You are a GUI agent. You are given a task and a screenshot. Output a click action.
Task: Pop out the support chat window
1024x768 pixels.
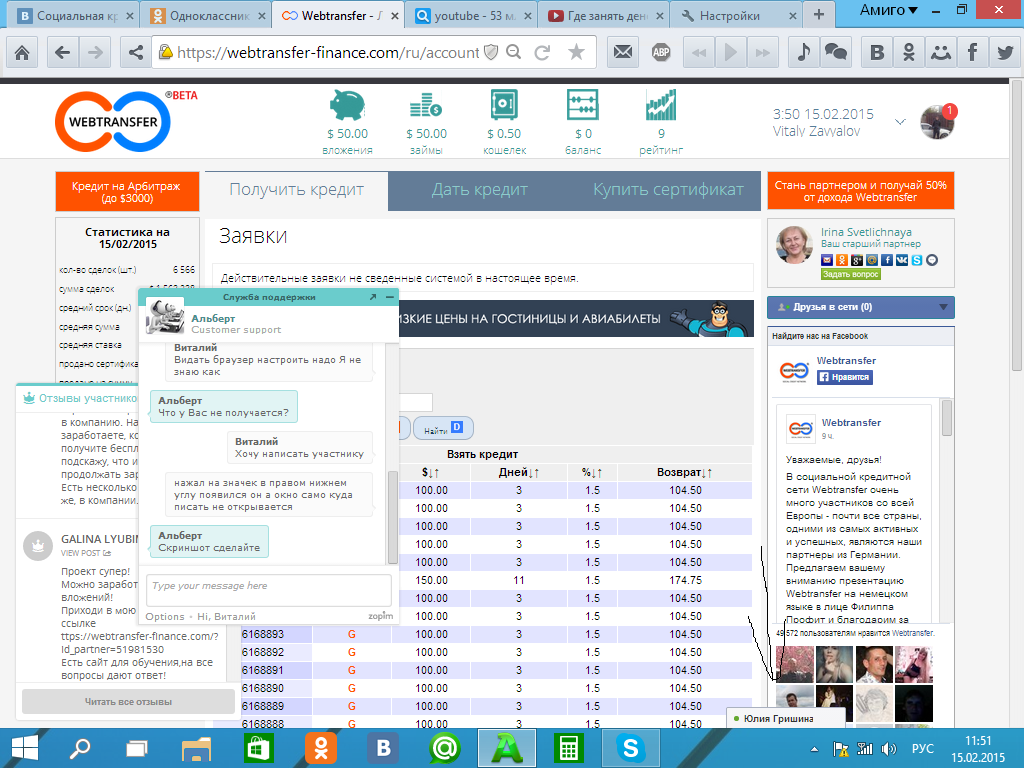373,297
